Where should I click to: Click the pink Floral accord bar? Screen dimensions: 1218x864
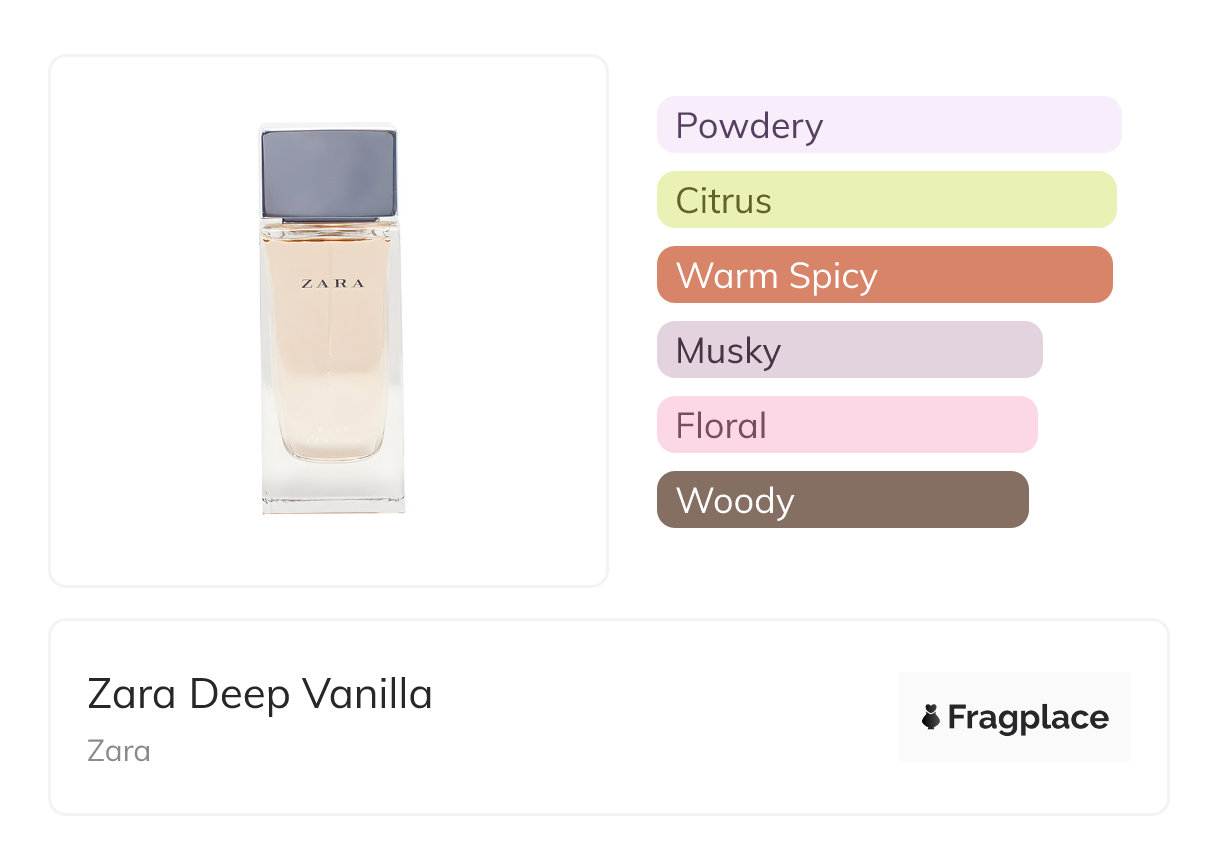coord(847,425)
